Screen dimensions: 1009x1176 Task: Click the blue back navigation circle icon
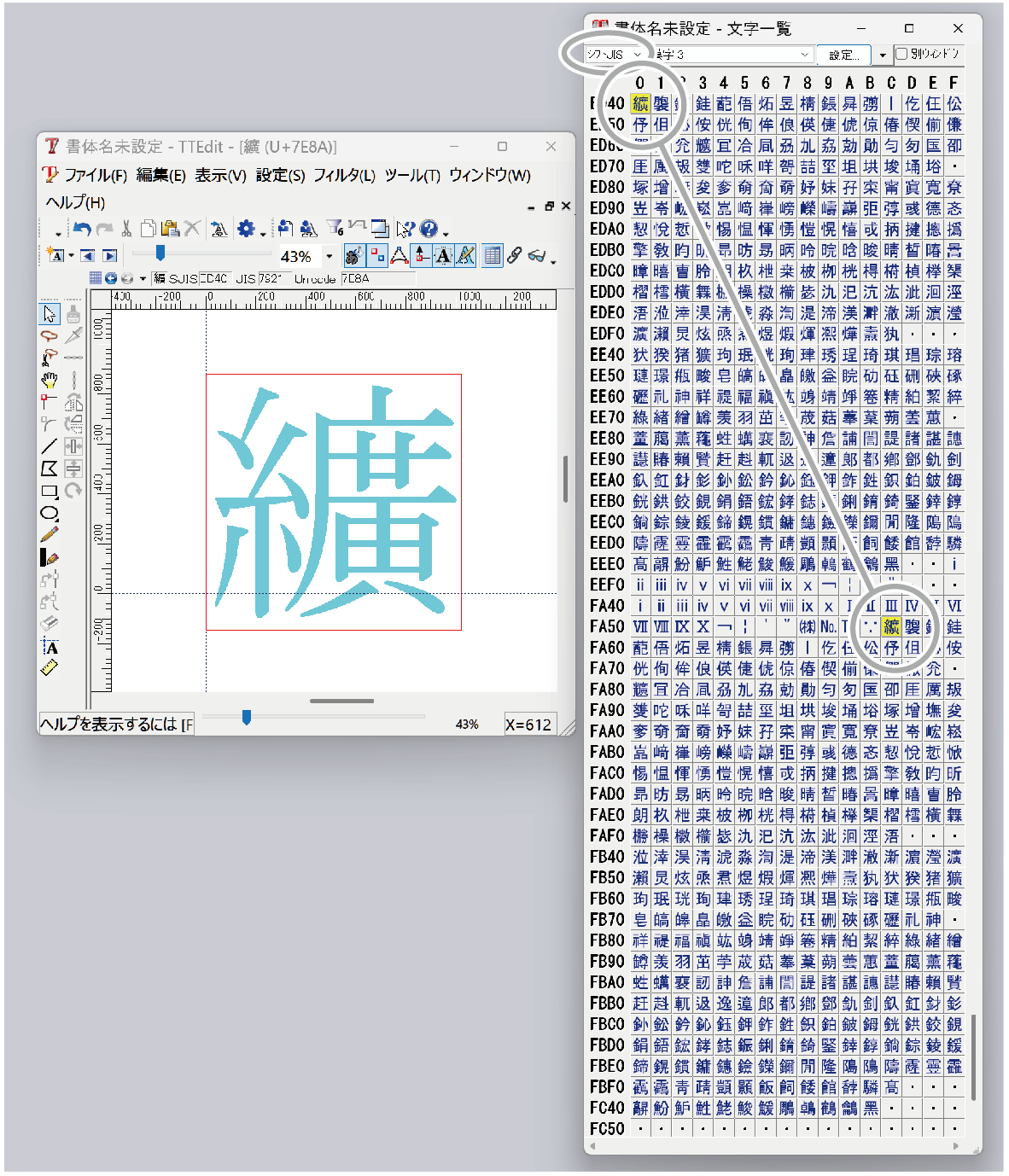[111, 278]
